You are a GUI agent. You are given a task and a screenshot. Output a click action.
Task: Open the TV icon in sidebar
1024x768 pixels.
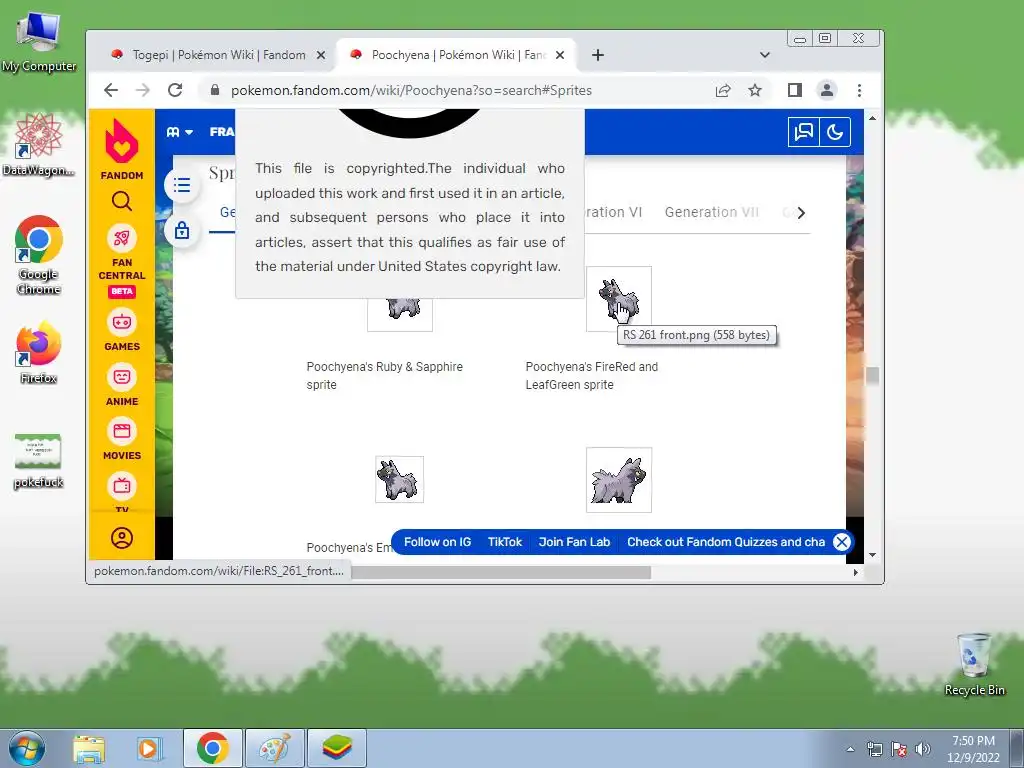click(x=121, y=486)
